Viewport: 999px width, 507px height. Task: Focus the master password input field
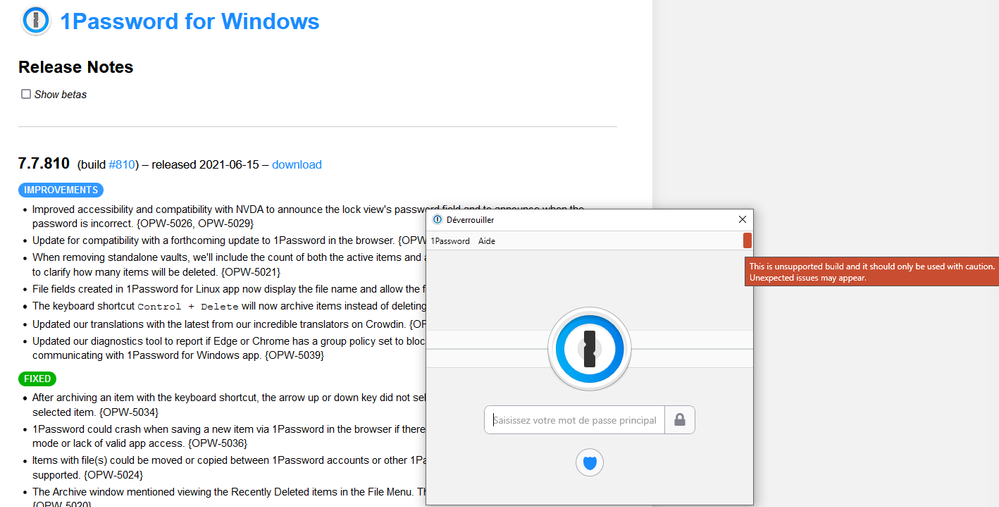(575, 420)
